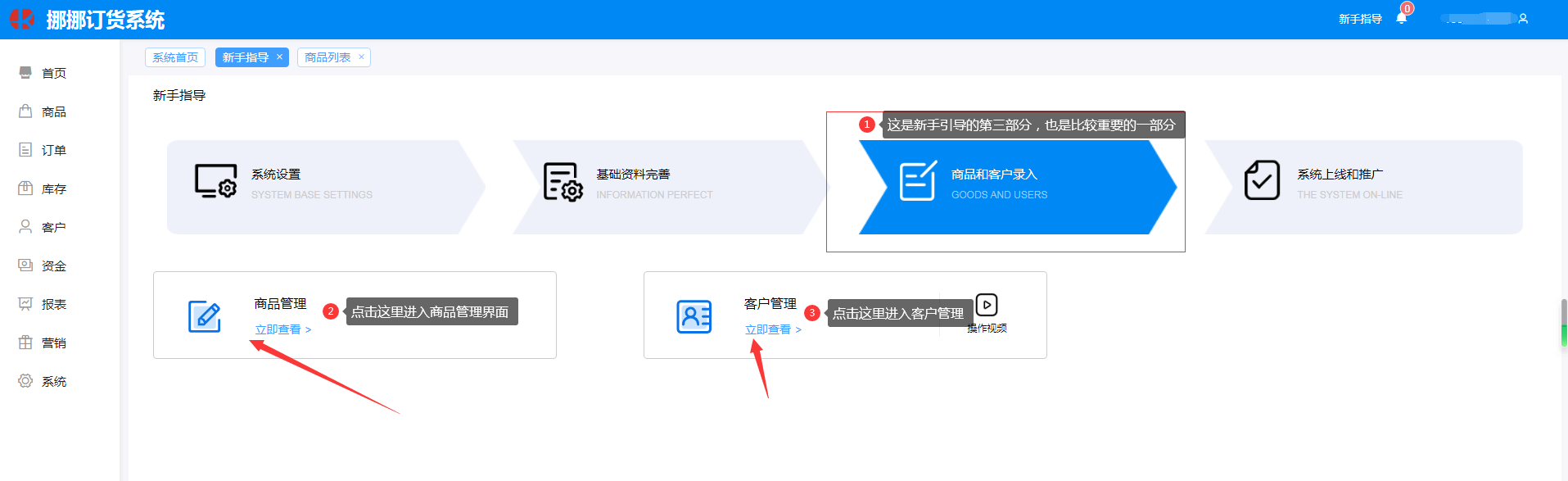Image resolution: width=1568 pixels, height=481 pixels.
Task: Switch to the 系统首页 tab
Action: point(175,57)
